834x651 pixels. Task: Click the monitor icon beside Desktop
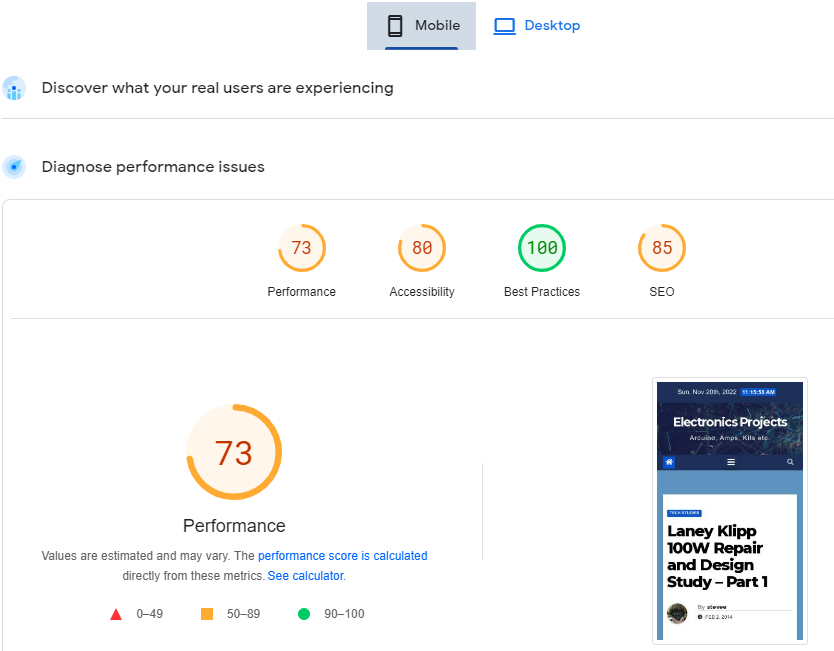pos(505,26)
